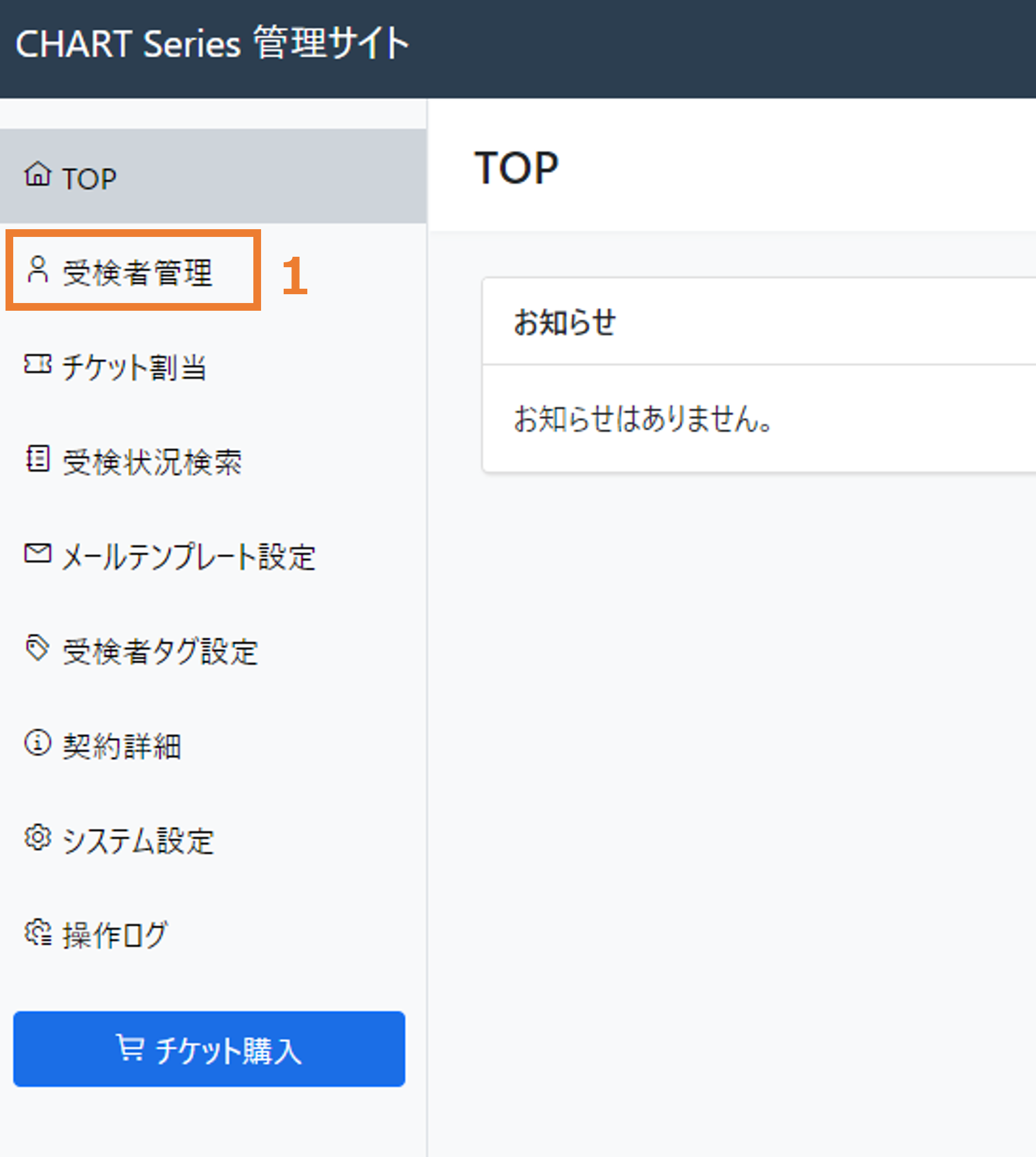
Task: Click the notebook icon for 受検状況検索
Action: 37,458
